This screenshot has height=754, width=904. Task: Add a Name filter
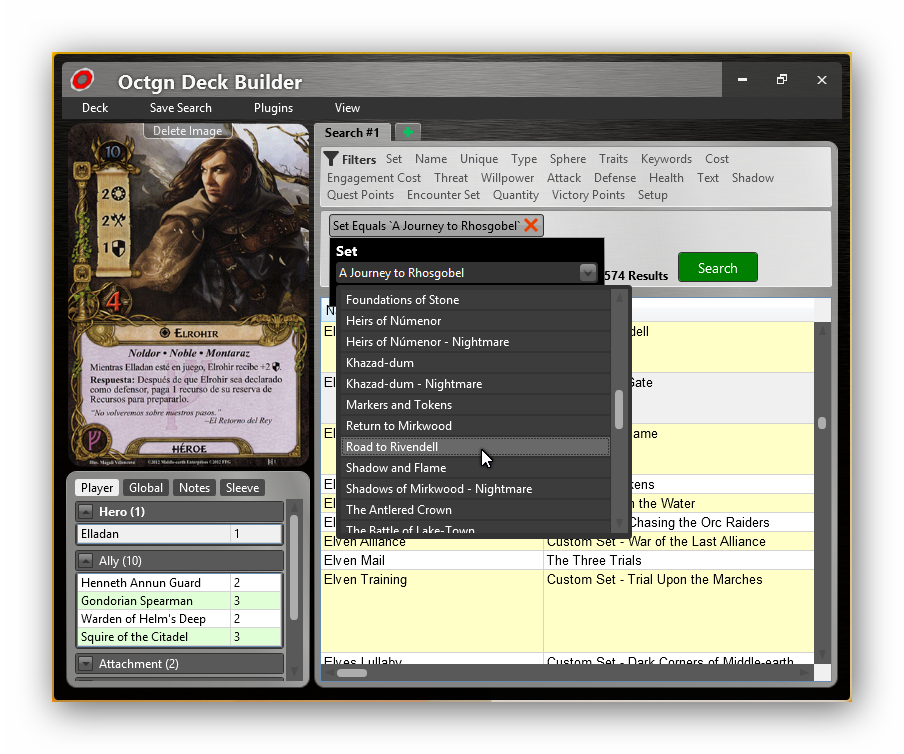pyautogui.click(x=431, y=159)
